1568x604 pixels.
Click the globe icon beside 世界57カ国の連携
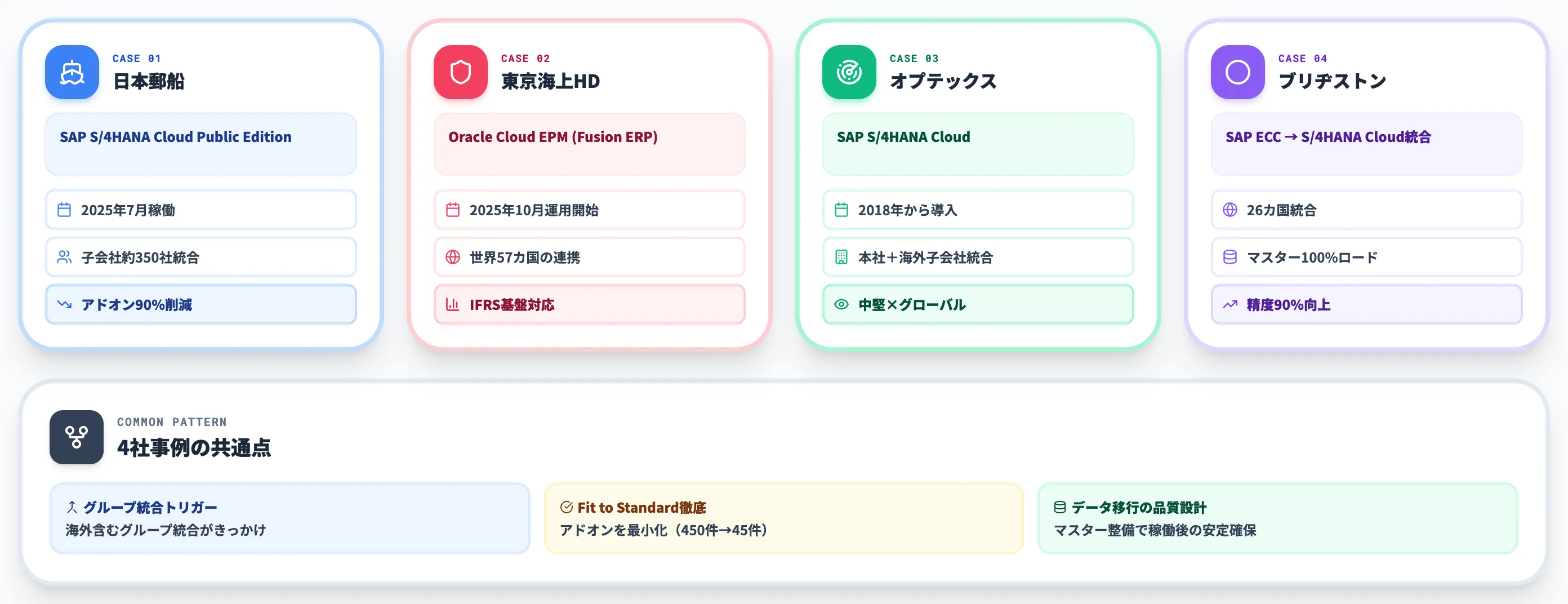453,257
